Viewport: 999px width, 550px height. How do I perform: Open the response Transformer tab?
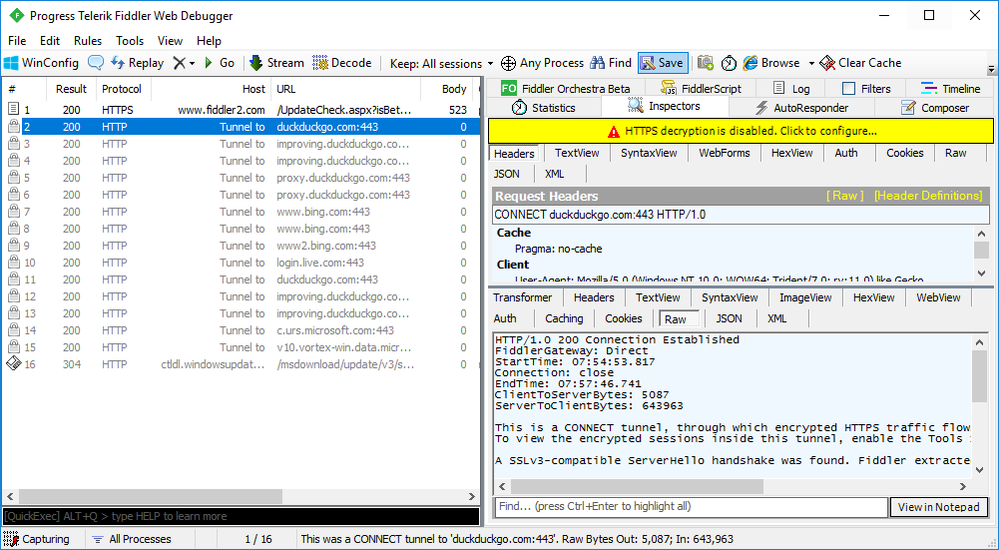pyautogui.click(x=522, y=298)
